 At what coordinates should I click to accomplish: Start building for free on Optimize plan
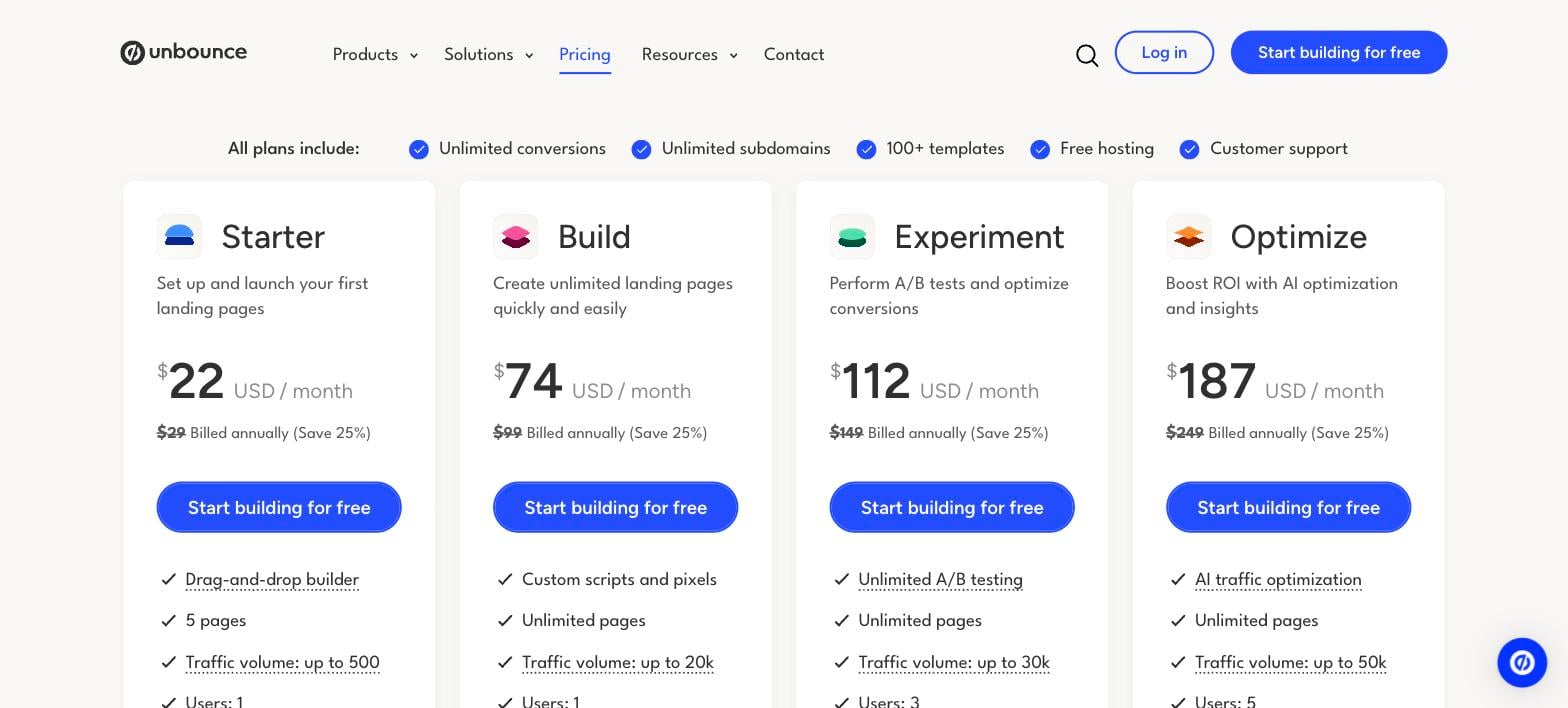coord(1289,507)
